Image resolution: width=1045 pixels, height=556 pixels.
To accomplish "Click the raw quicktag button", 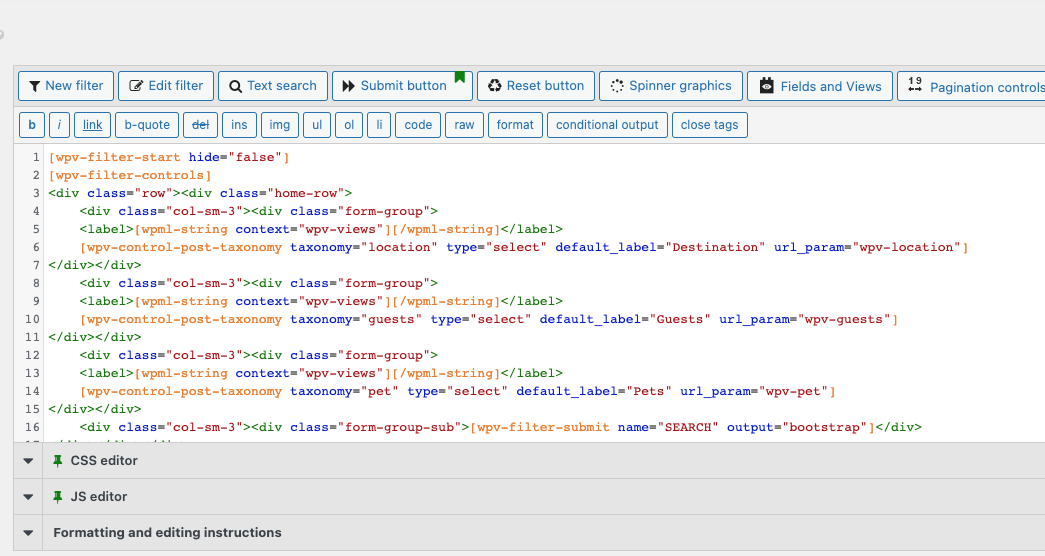I will point(465,125).
